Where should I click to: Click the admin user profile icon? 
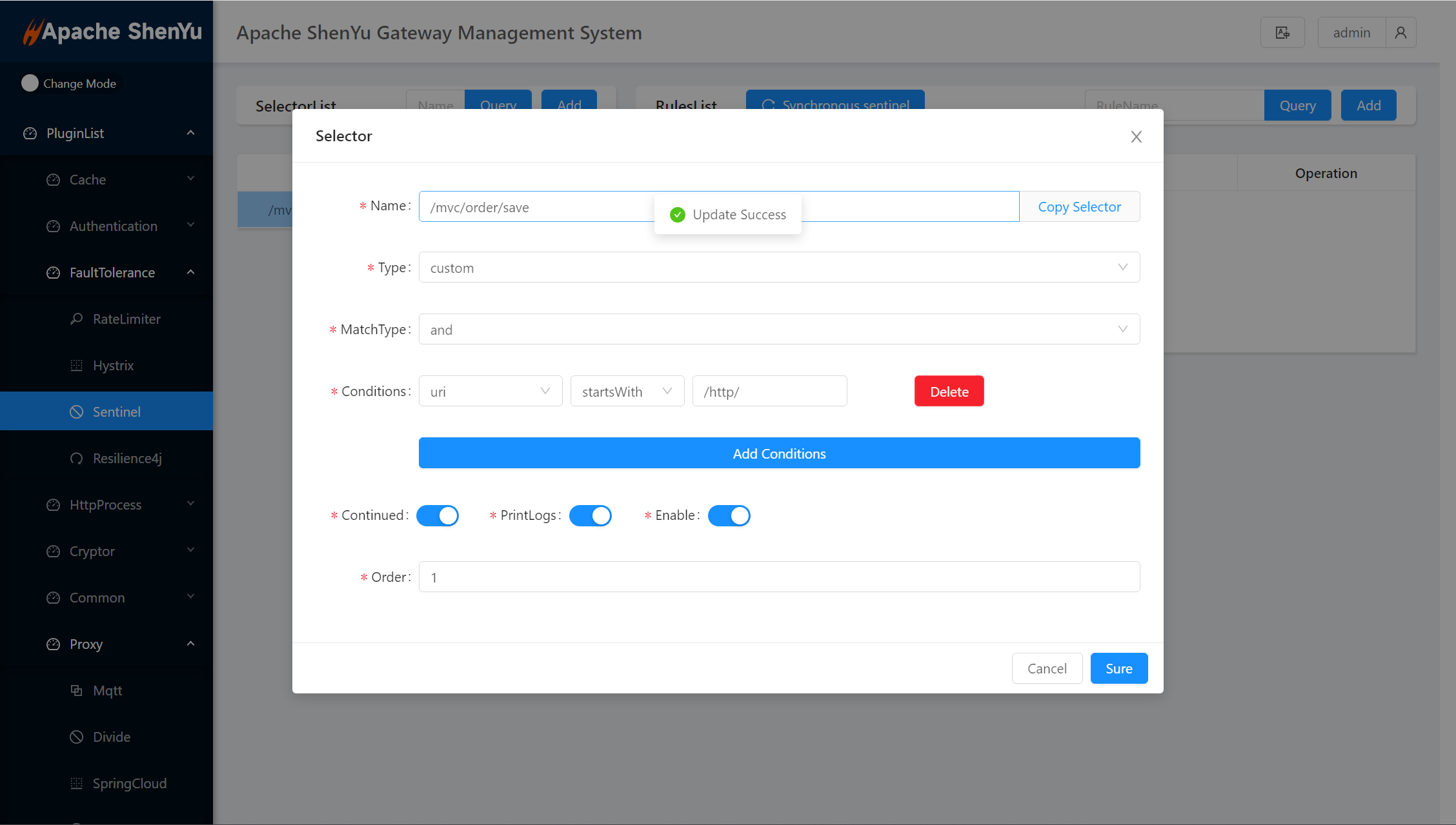(1400, 33)
